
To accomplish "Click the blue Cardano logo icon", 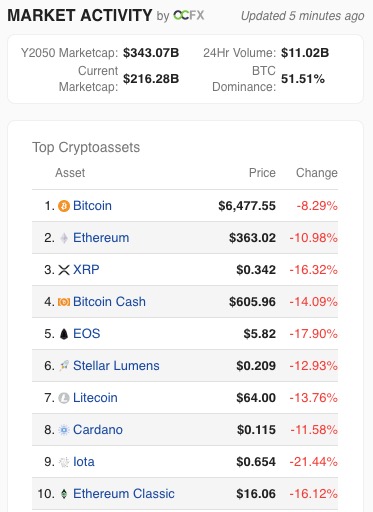I will tap(64, 430).
